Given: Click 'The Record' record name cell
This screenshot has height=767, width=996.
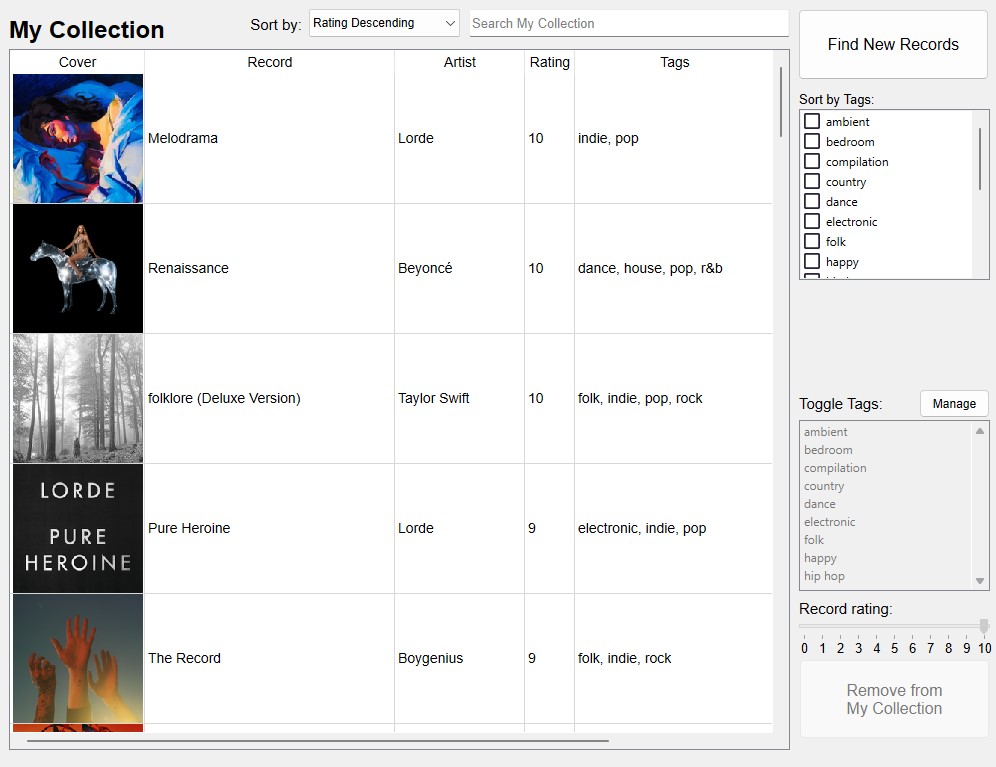Looking at the screenshot, I should tap(269, 658).
